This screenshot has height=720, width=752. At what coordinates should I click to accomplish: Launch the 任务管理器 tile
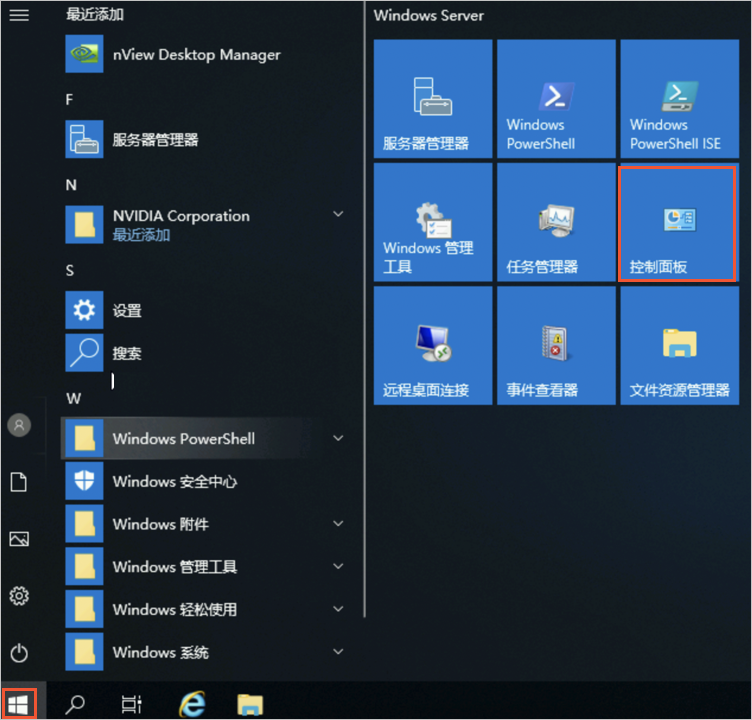[x=555, y=224]
